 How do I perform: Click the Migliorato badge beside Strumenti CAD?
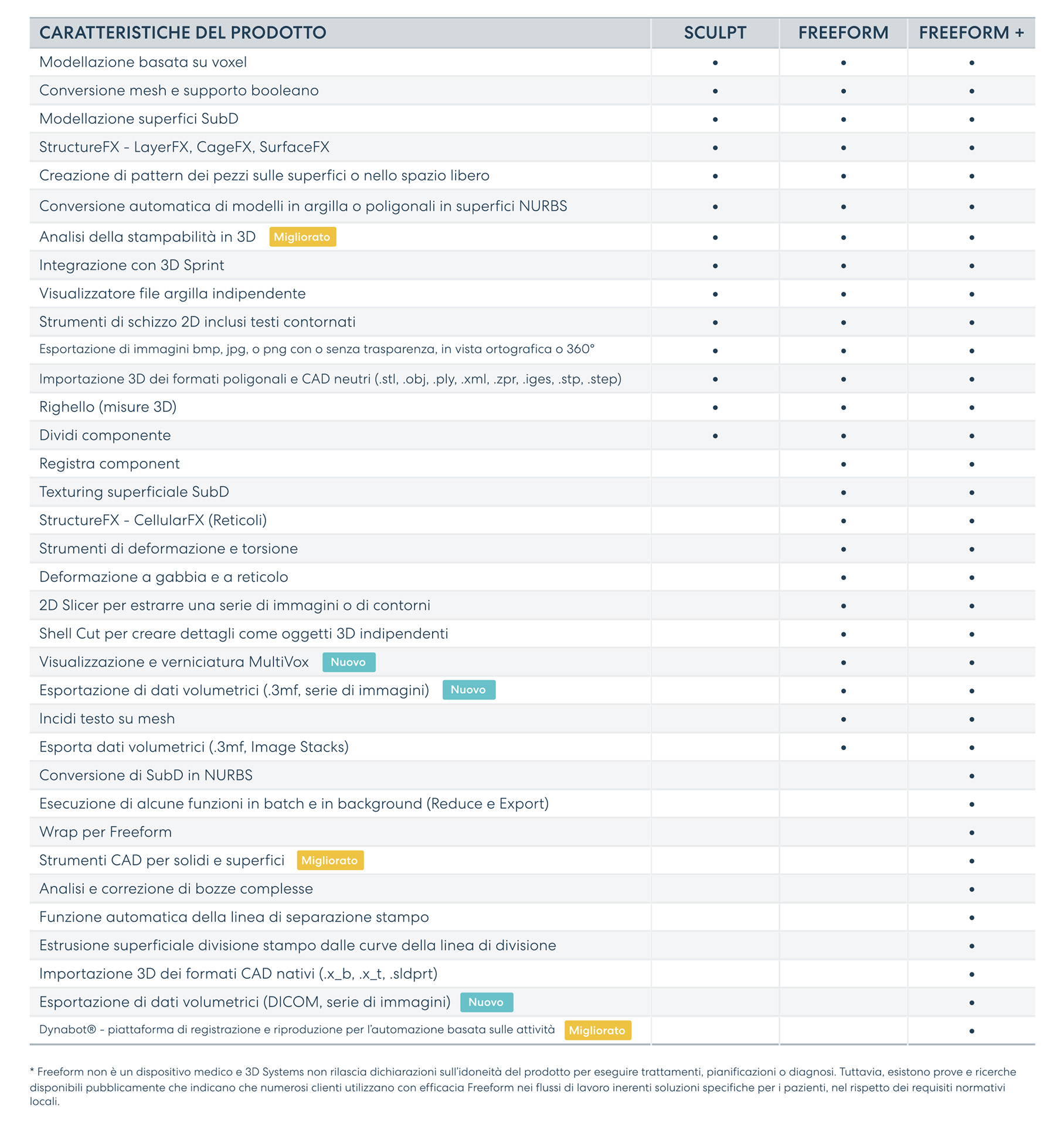[x=330, y=860]
